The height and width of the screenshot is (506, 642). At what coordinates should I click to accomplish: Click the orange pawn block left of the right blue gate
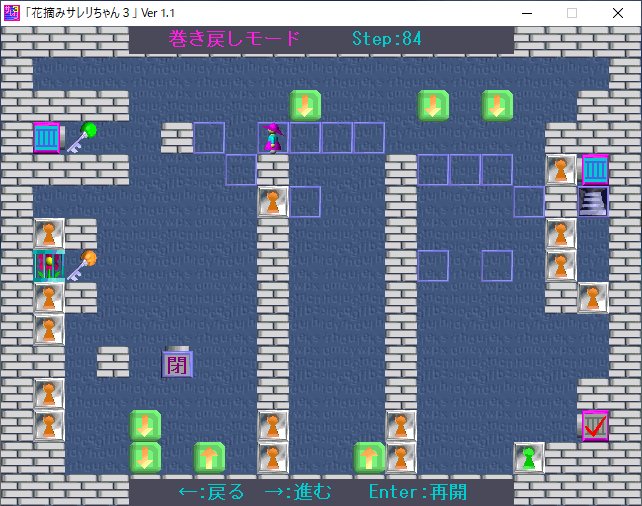[561, 169]
